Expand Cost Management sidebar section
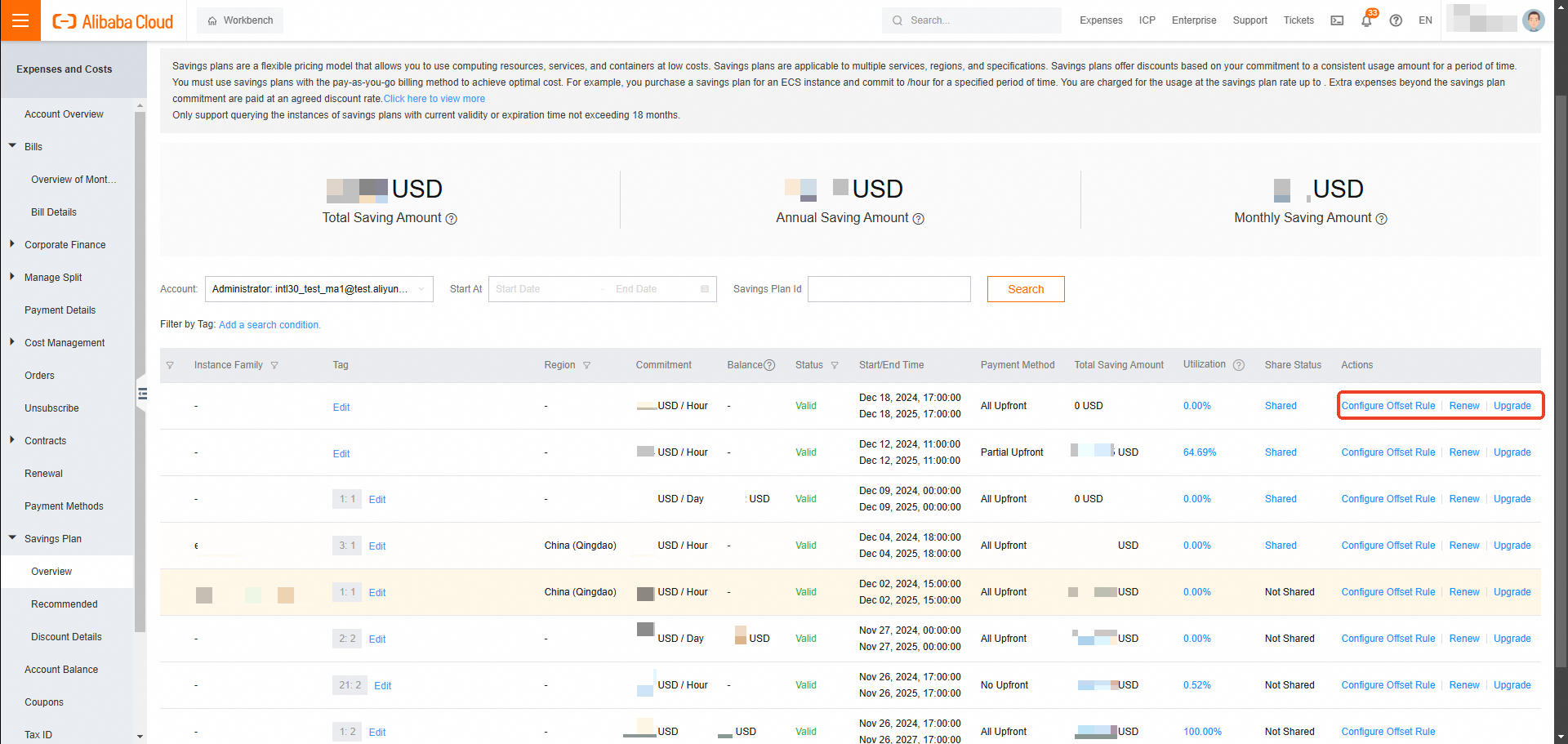 [x=12, y=342]
